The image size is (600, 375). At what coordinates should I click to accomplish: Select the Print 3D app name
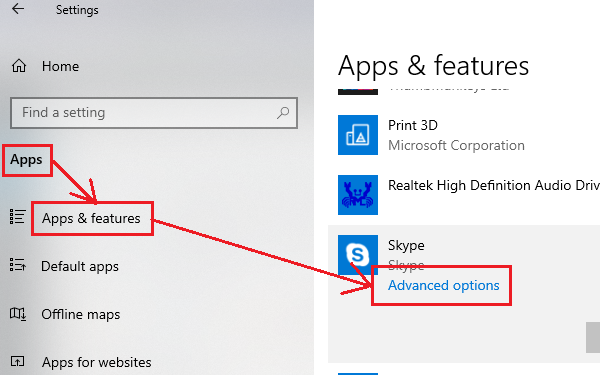tap(413, 125)
